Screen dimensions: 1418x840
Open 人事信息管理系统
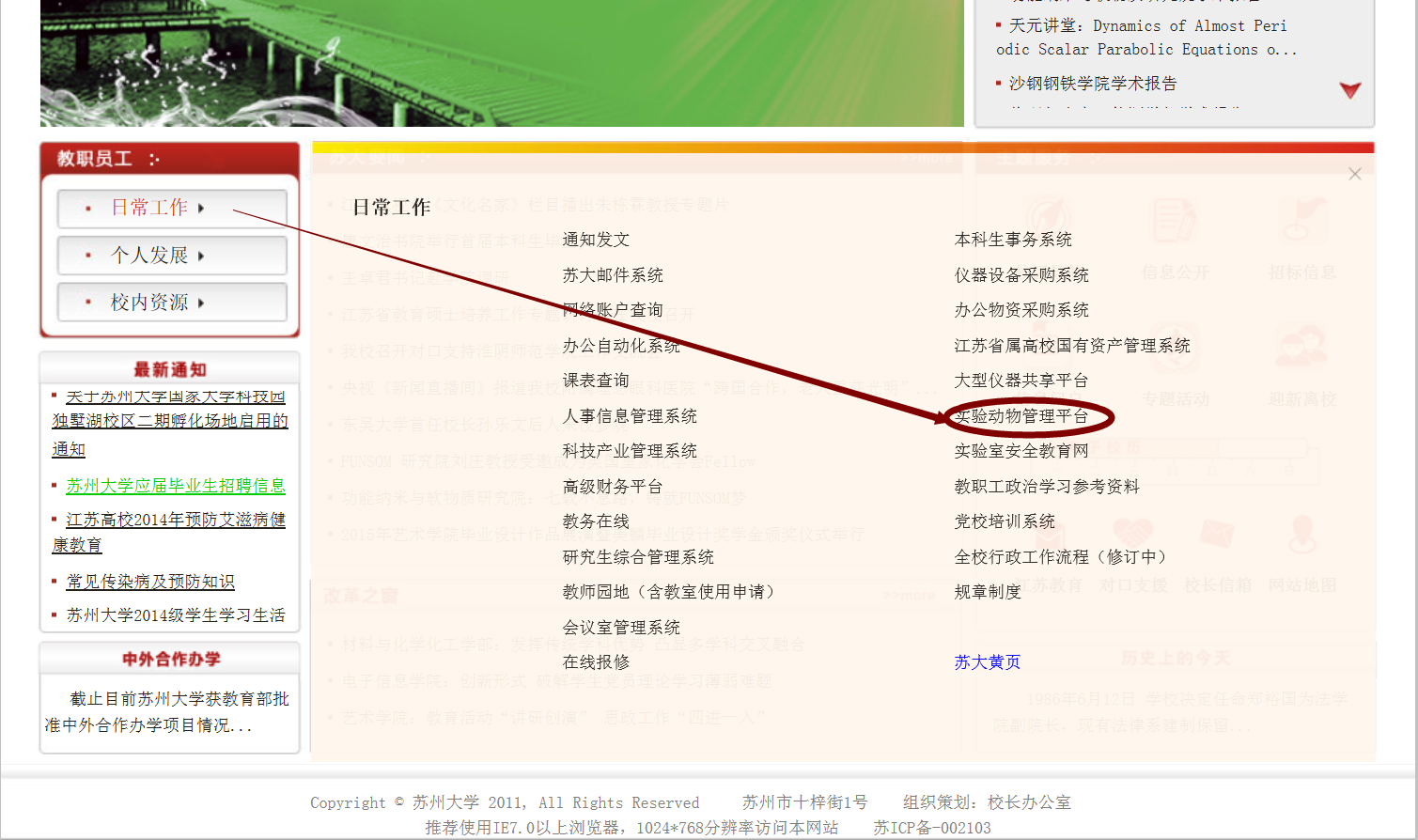pos(630,416)
